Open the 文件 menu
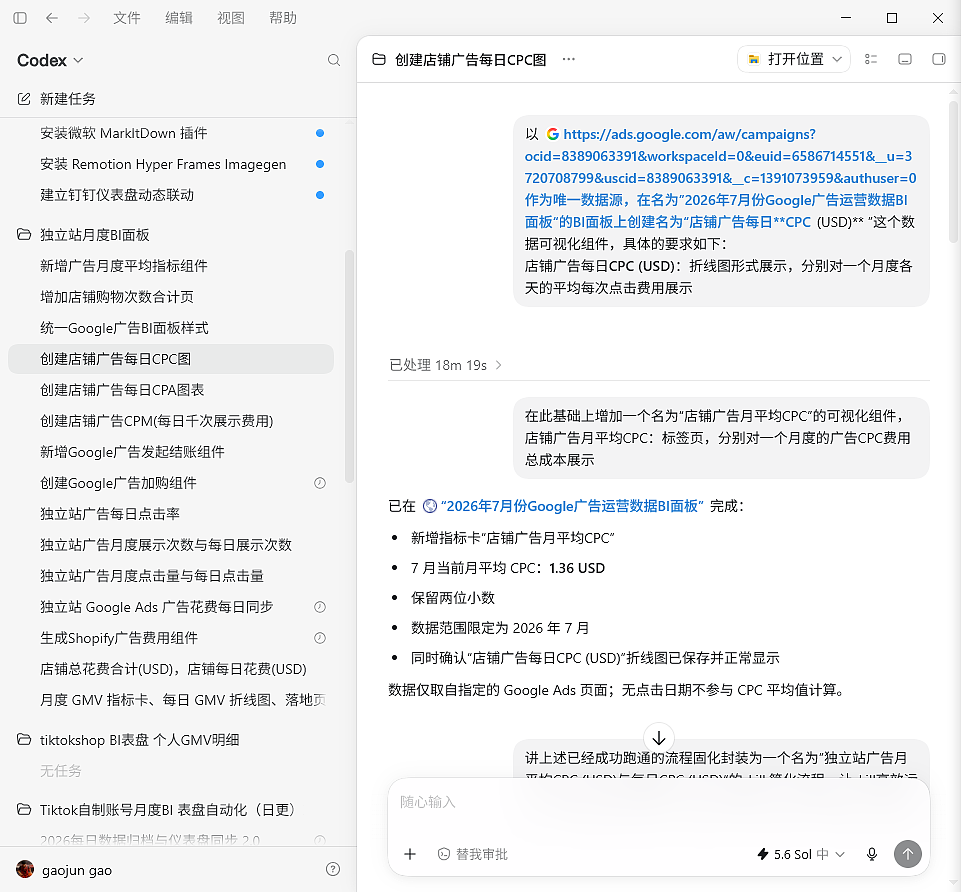This screenshot has height=892, width=961. click(127, 18)
